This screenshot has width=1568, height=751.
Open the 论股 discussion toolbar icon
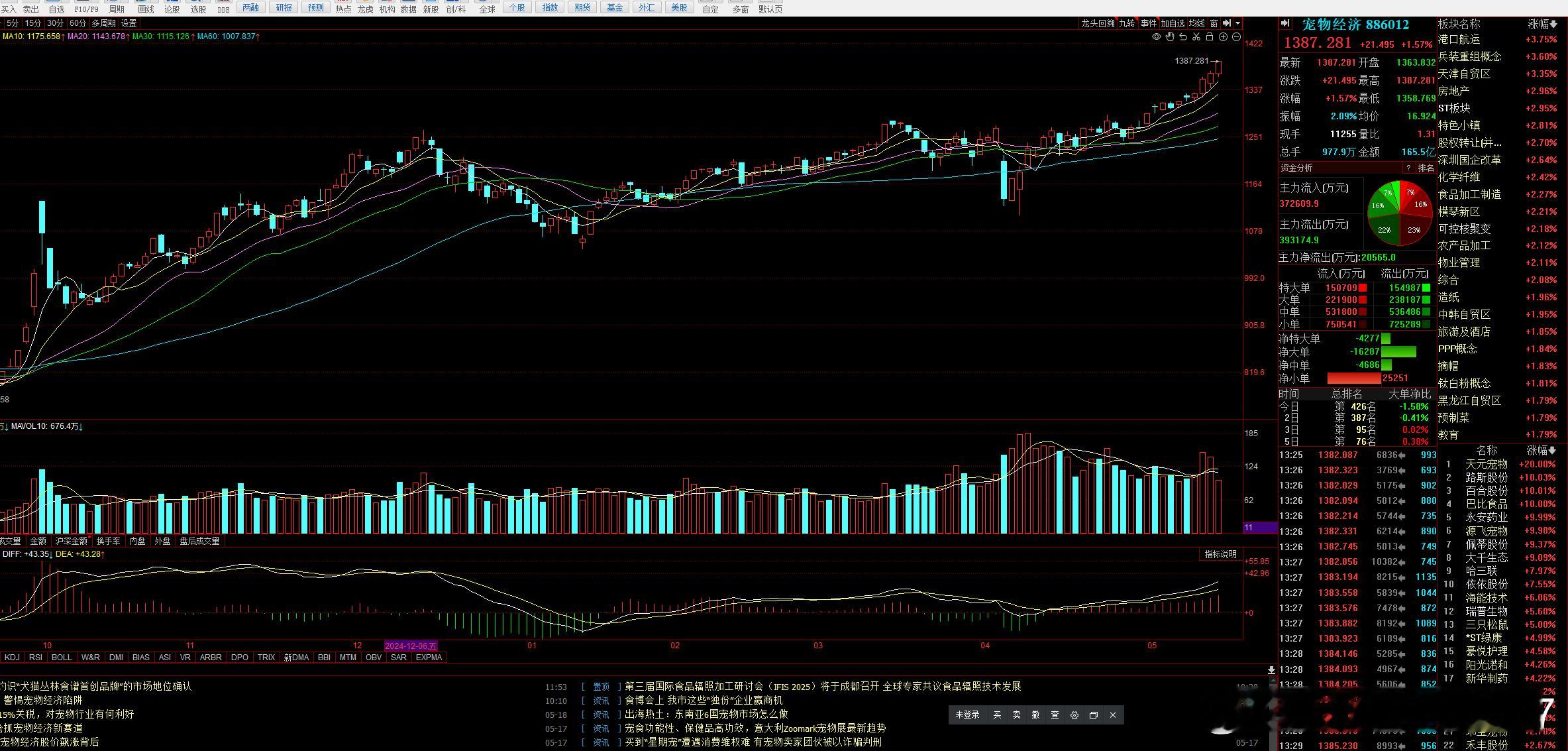tap(172, 7)
